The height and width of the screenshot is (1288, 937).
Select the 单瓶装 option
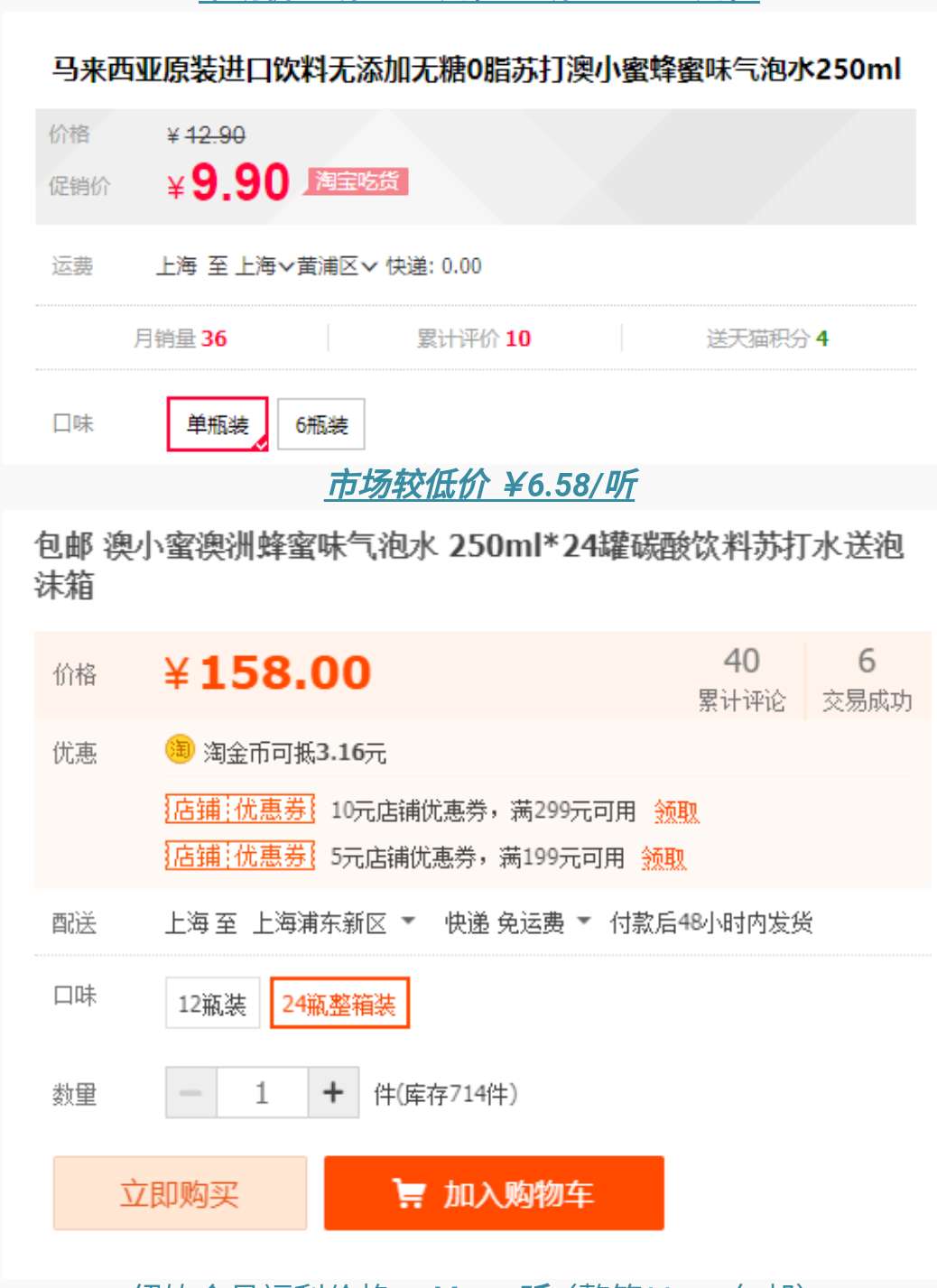pos(218,424)
